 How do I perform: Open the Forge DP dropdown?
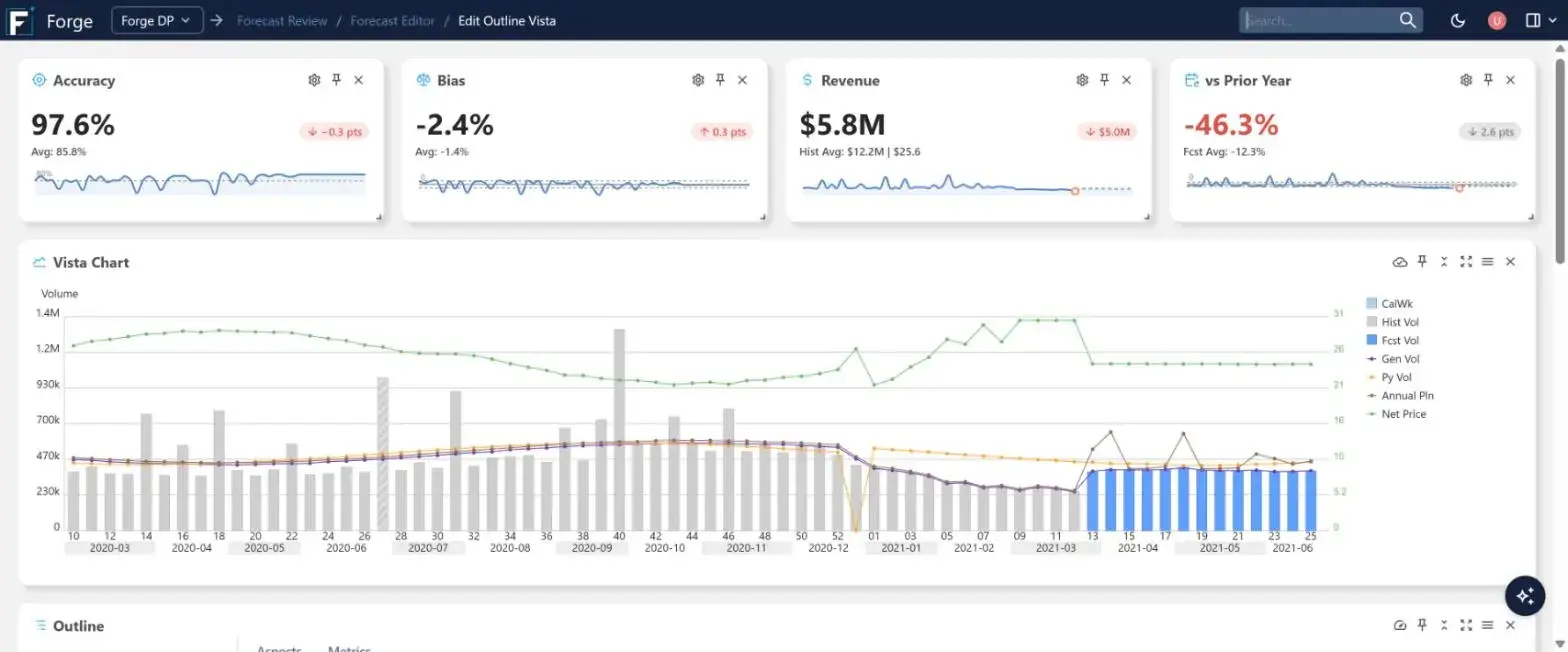pos(158,20)
